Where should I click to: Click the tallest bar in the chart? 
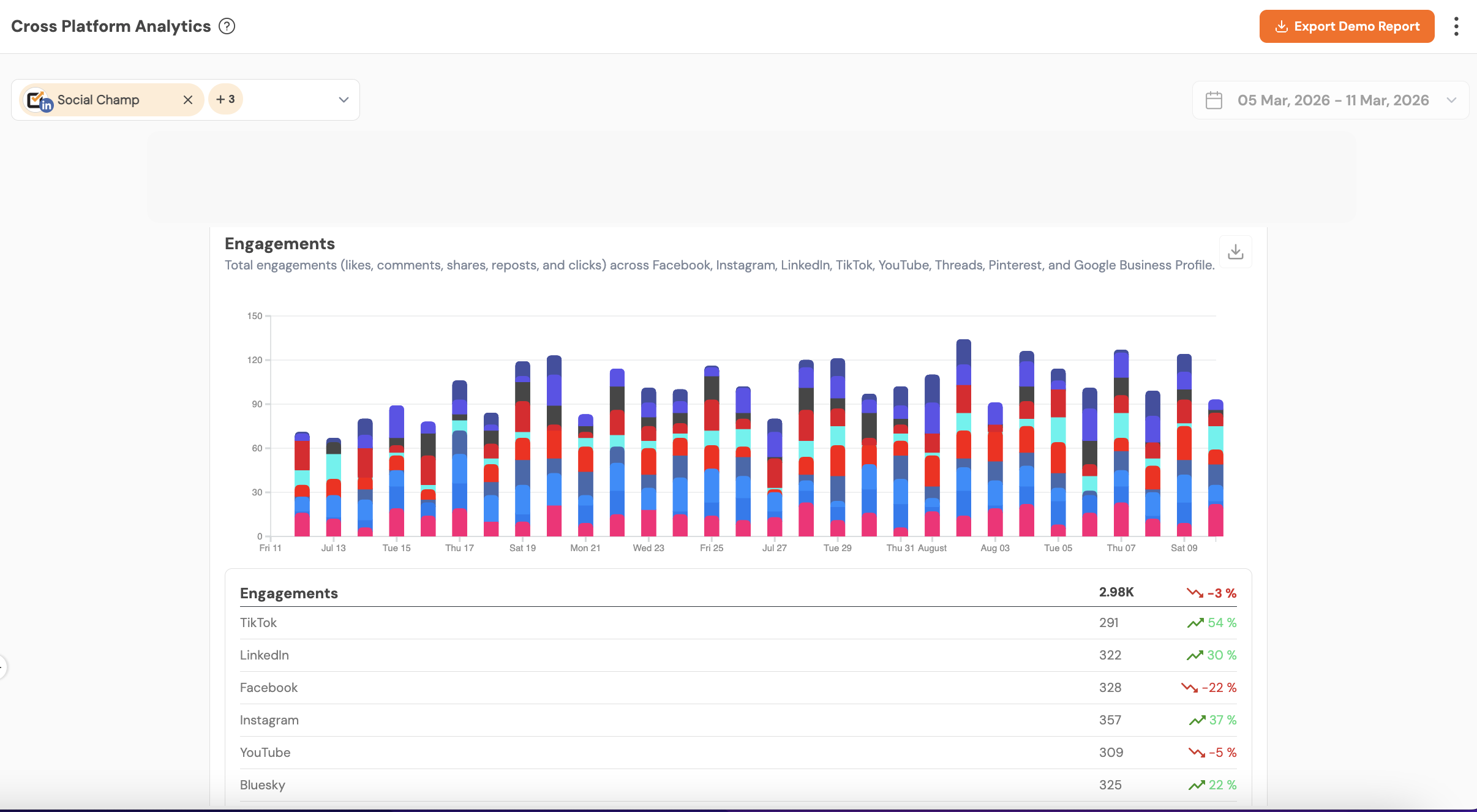point(963,438)
